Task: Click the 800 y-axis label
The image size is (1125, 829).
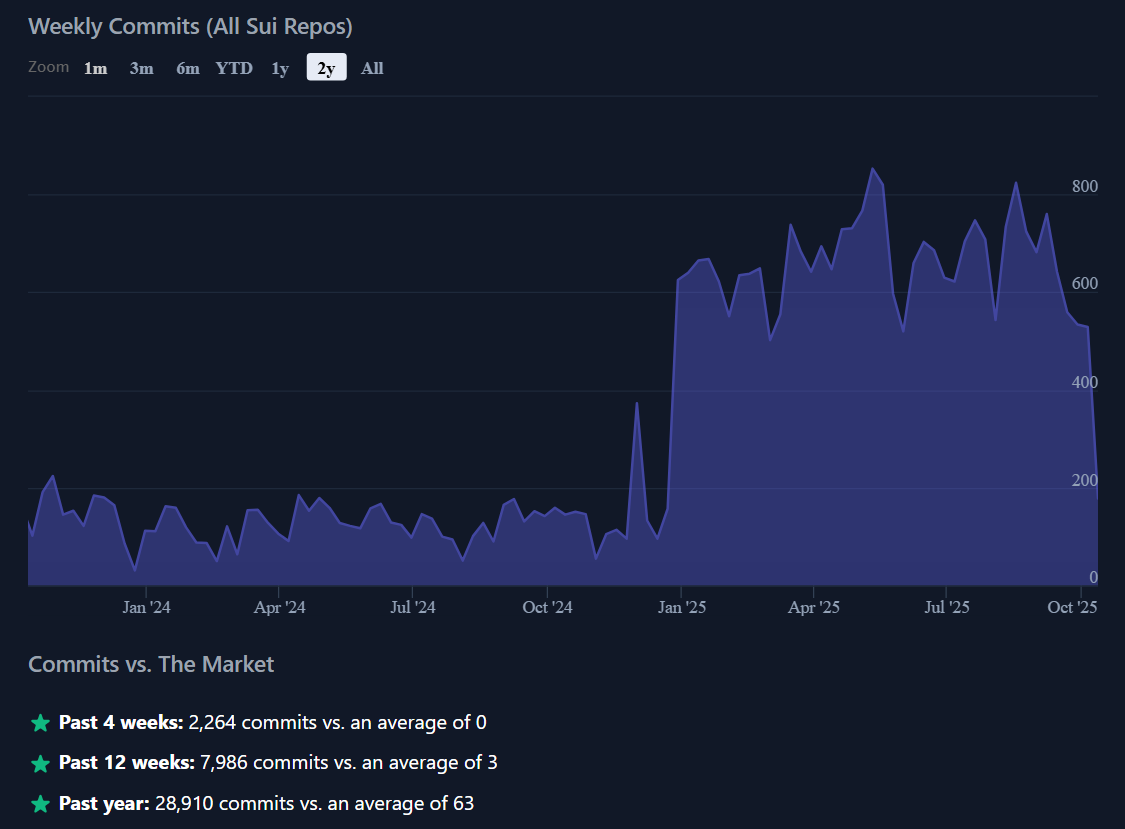Action: 1084,187
